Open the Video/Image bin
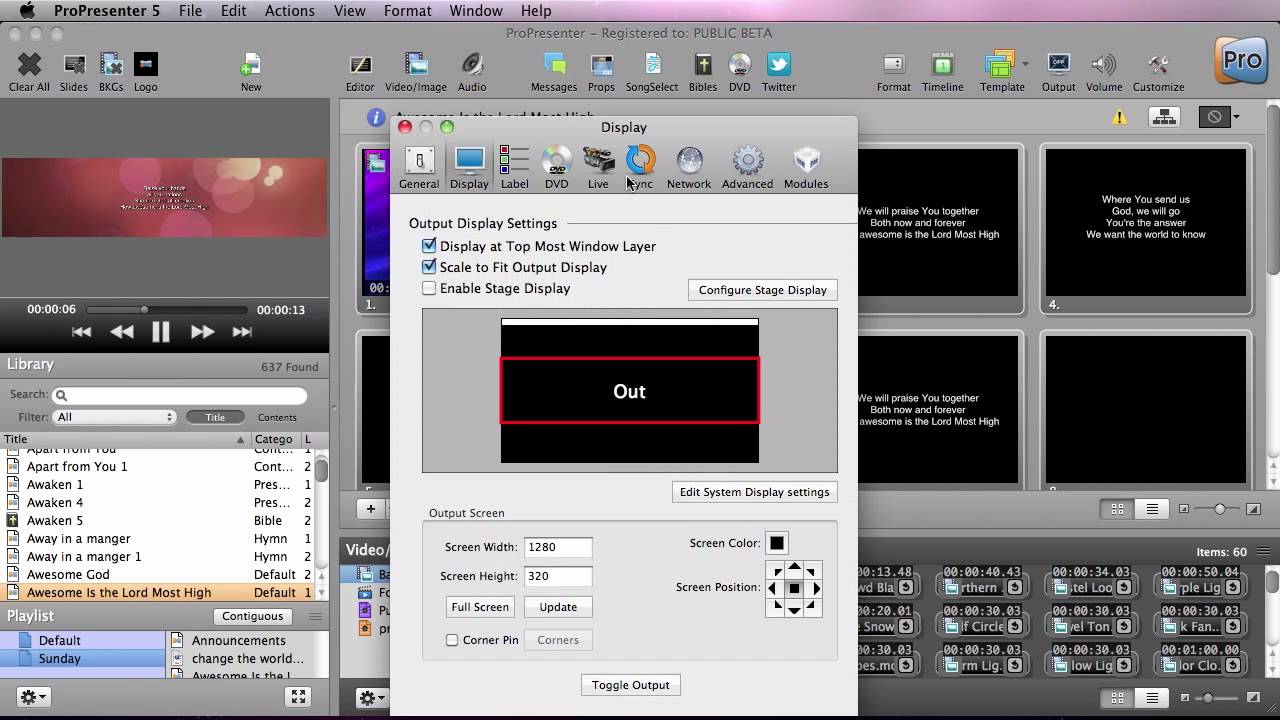The width and height of the screenshot is (1280, 720). coord(416,72)
